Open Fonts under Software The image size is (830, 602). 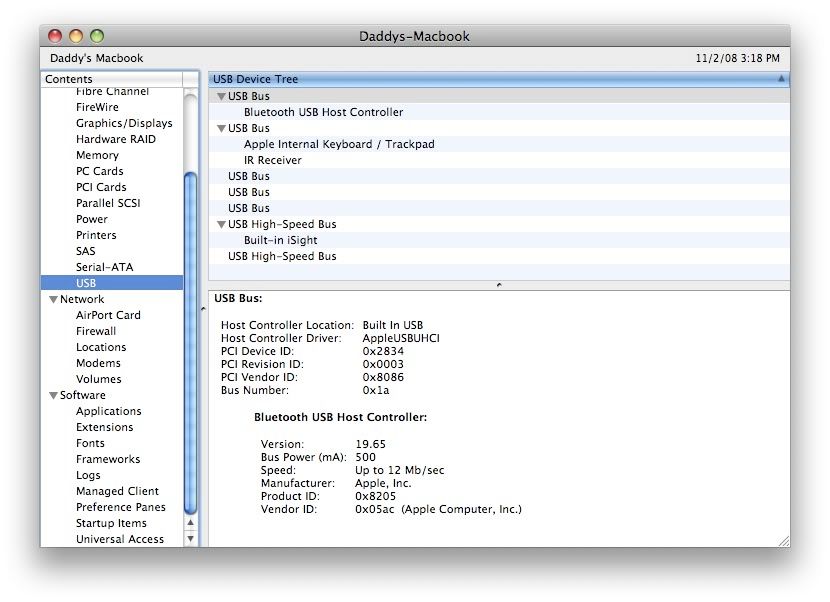click(90, 443)
